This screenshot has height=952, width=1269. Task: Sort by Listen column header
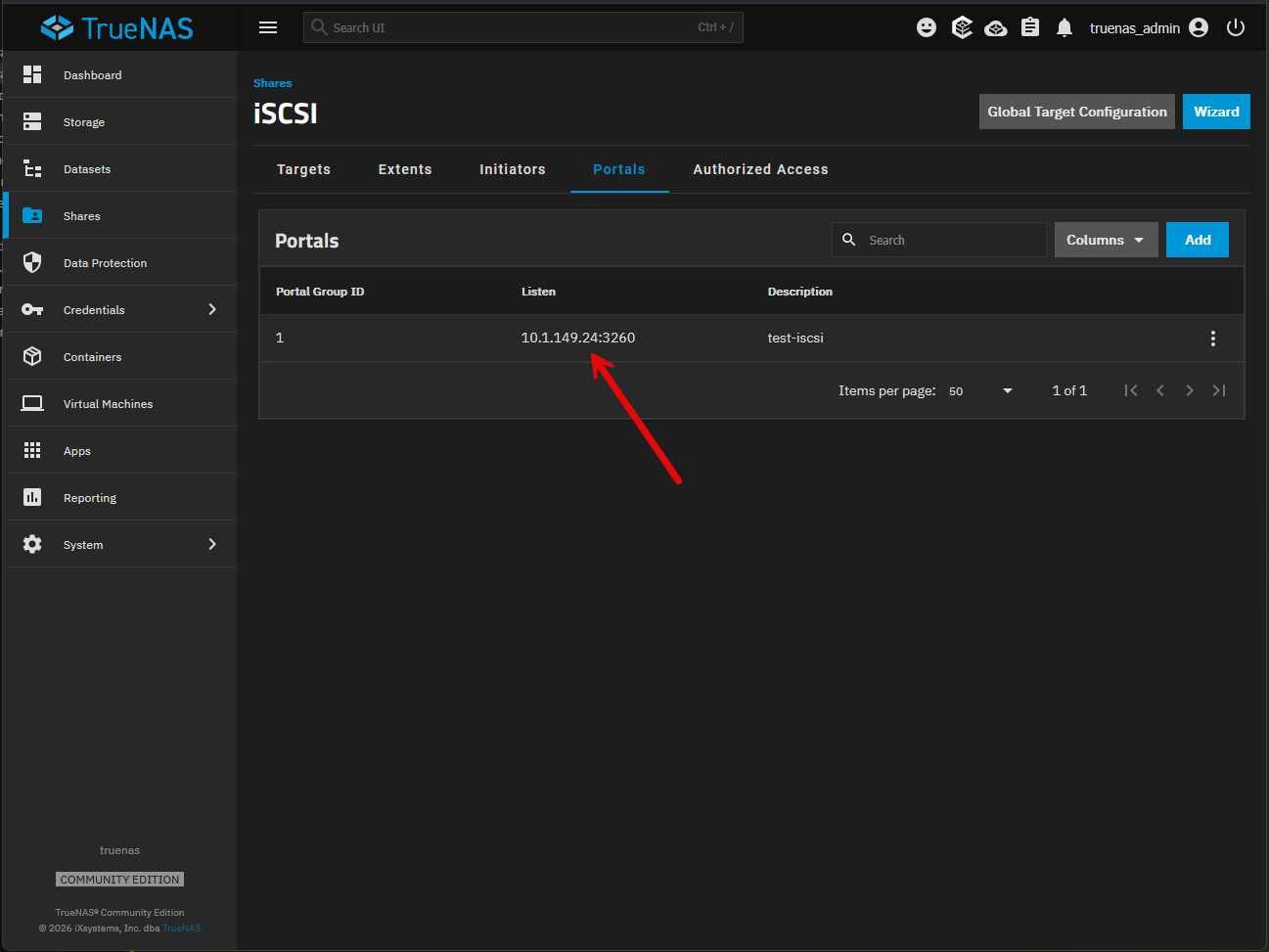tap(538, 292)
